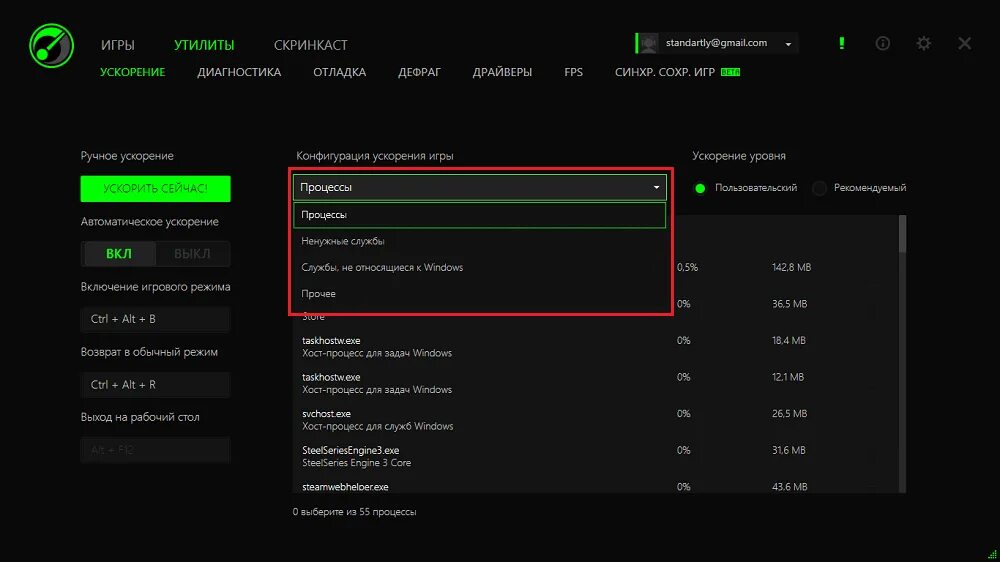Choose Службы, не относящиеся к Windows
Image resolution: width=1000 pixels, height=562 pixels.
click(480, 267)
